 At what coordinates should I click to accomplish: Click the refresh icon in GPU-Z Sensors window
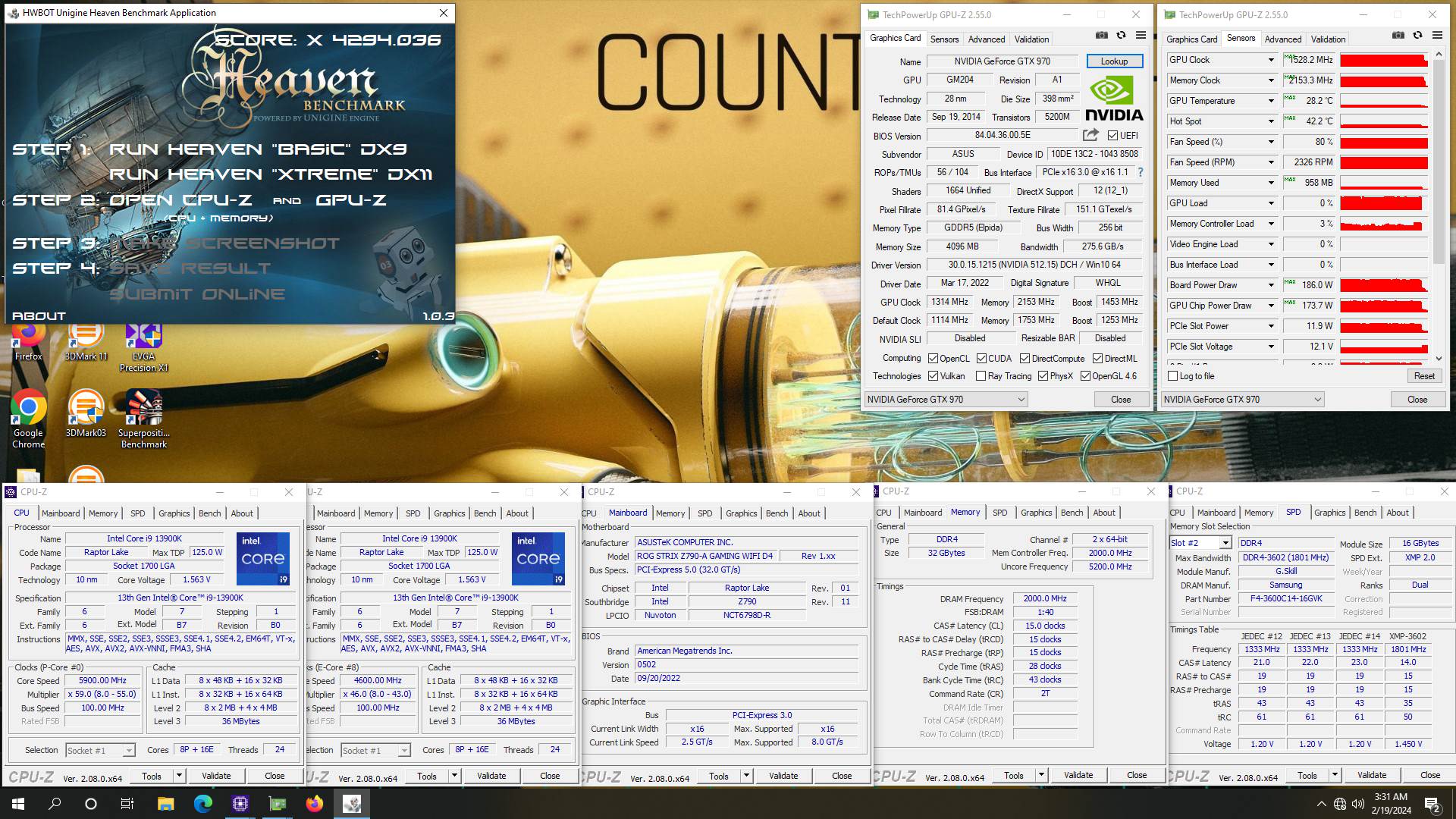(1417, 35)
